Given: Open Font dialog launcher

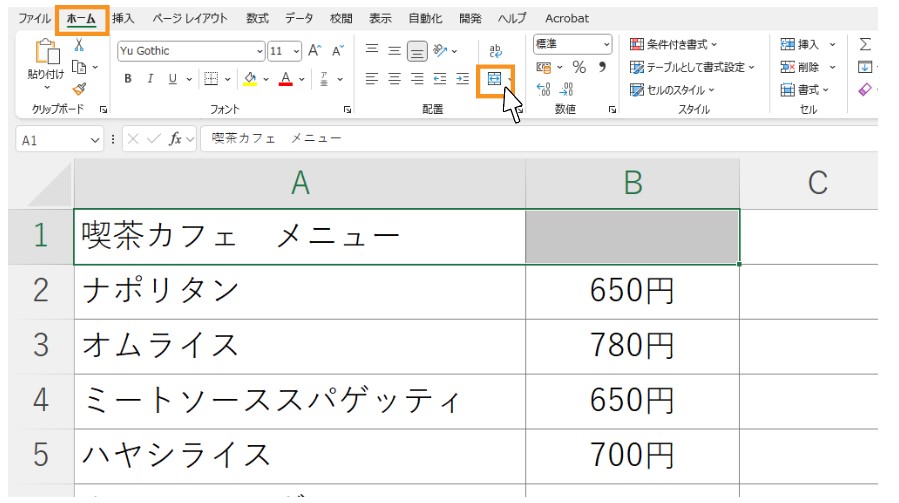Looking at the screenshot, I should point(347,109).
